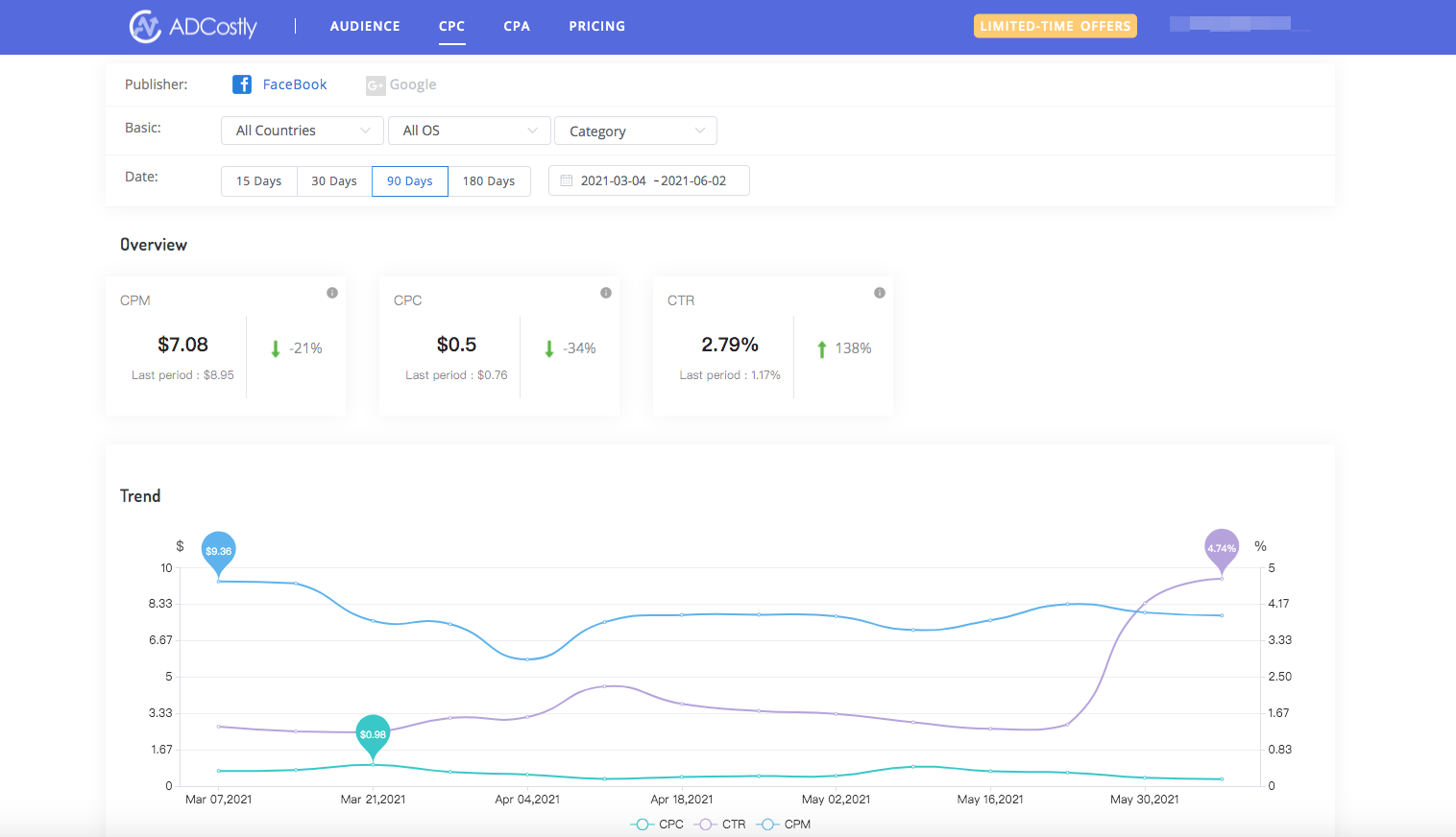Expand the Category dropdown
Screen dimensions: 1456x837
pyautogui.click(x=635, y=131)
